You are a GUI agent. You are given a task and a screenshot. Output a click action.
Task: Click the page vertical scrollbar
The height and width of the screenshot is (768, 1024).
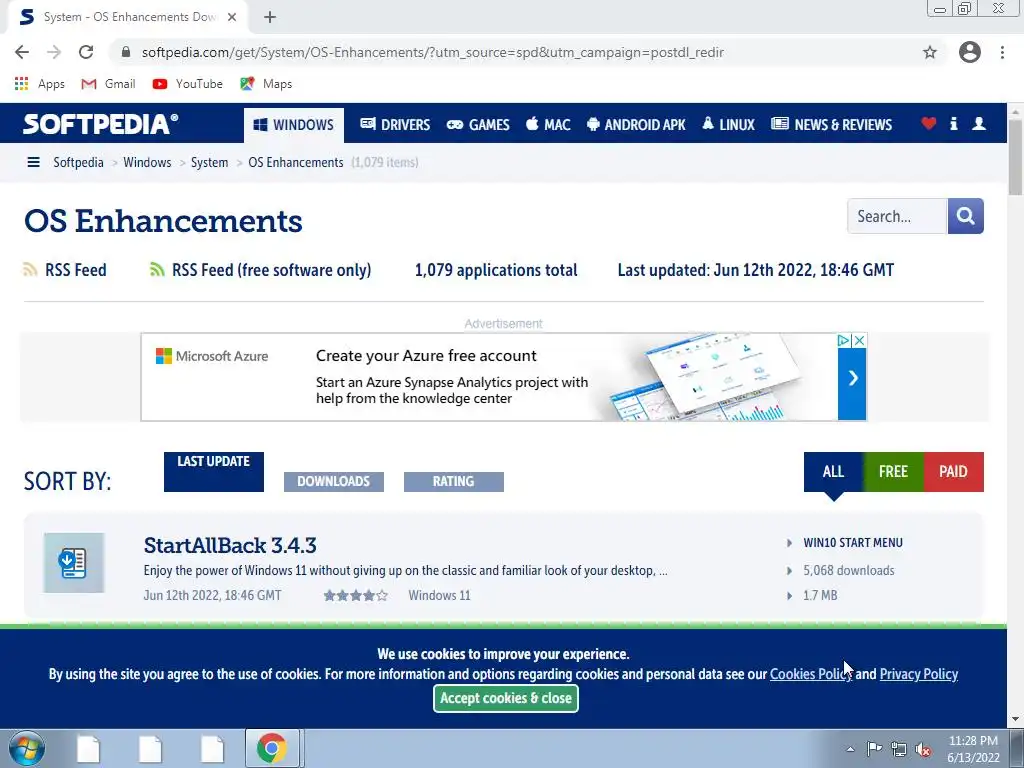pyautogui.click(x=1016, y=157)
